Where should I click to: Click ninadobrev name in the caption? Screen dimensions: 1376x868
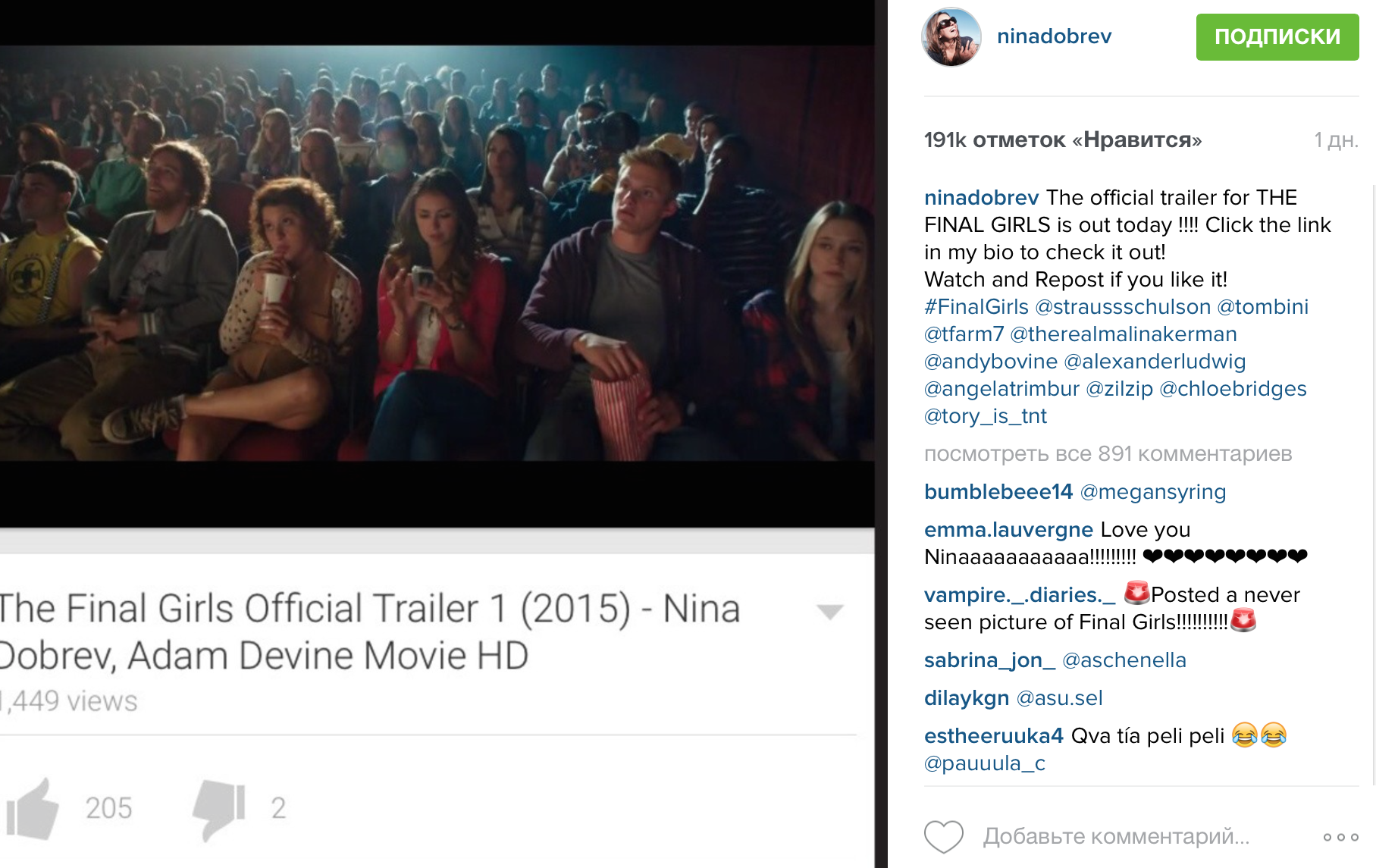pyautogui.click(x=982, y=198)
